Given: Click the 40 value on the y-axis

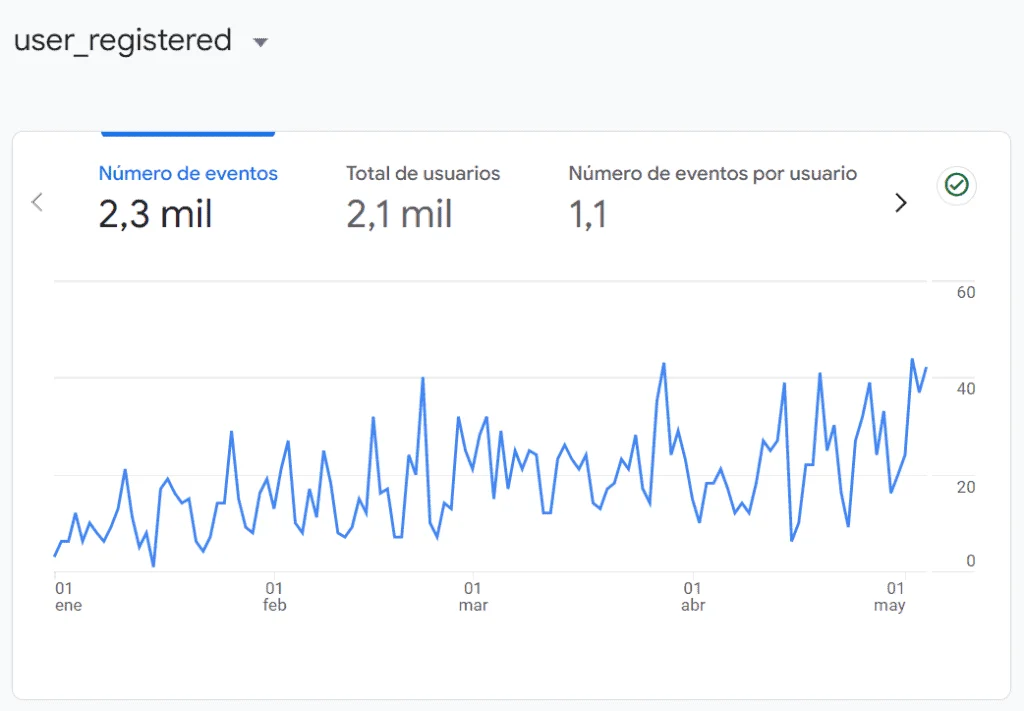Looking at the screenshot, I should 965,389.
